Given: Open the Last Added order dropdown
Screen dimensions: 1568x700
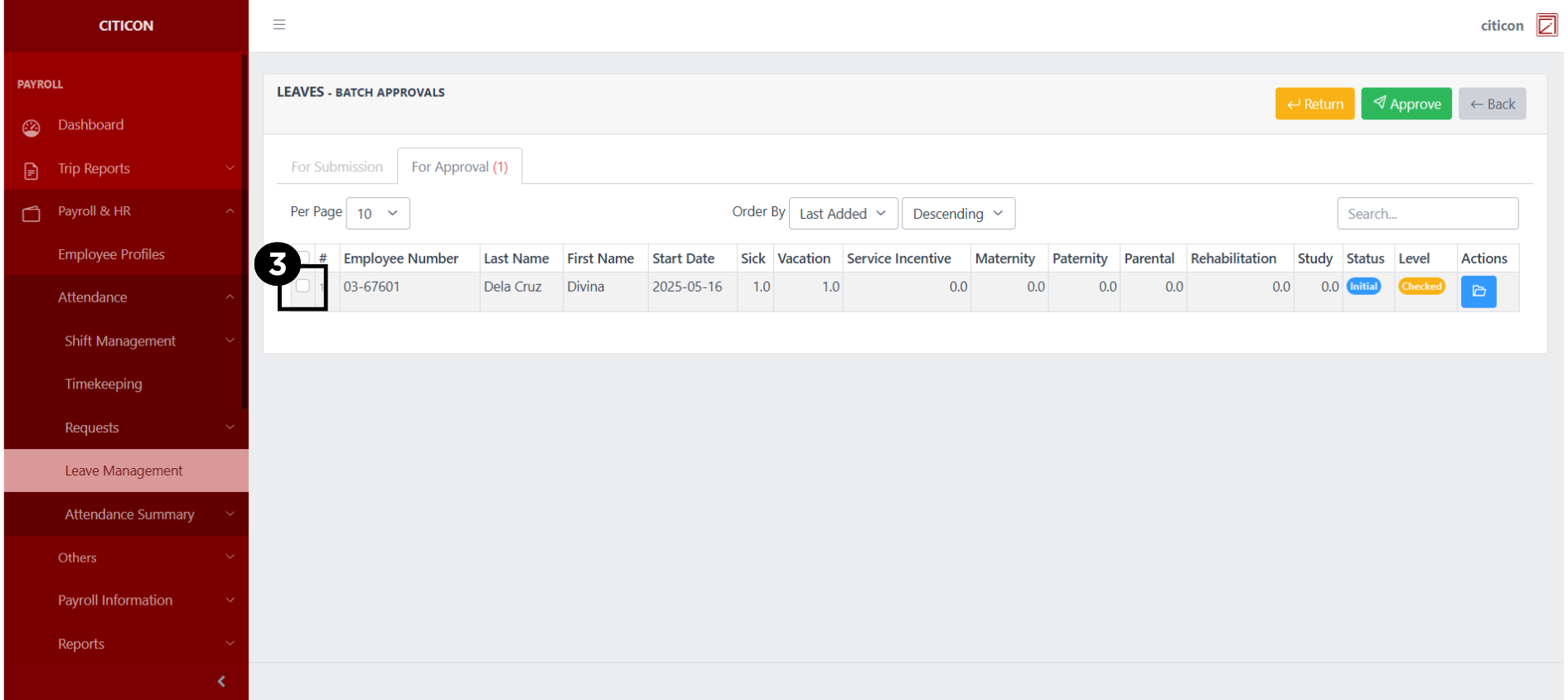Looking at the screenshot, I should pos(842,214).
